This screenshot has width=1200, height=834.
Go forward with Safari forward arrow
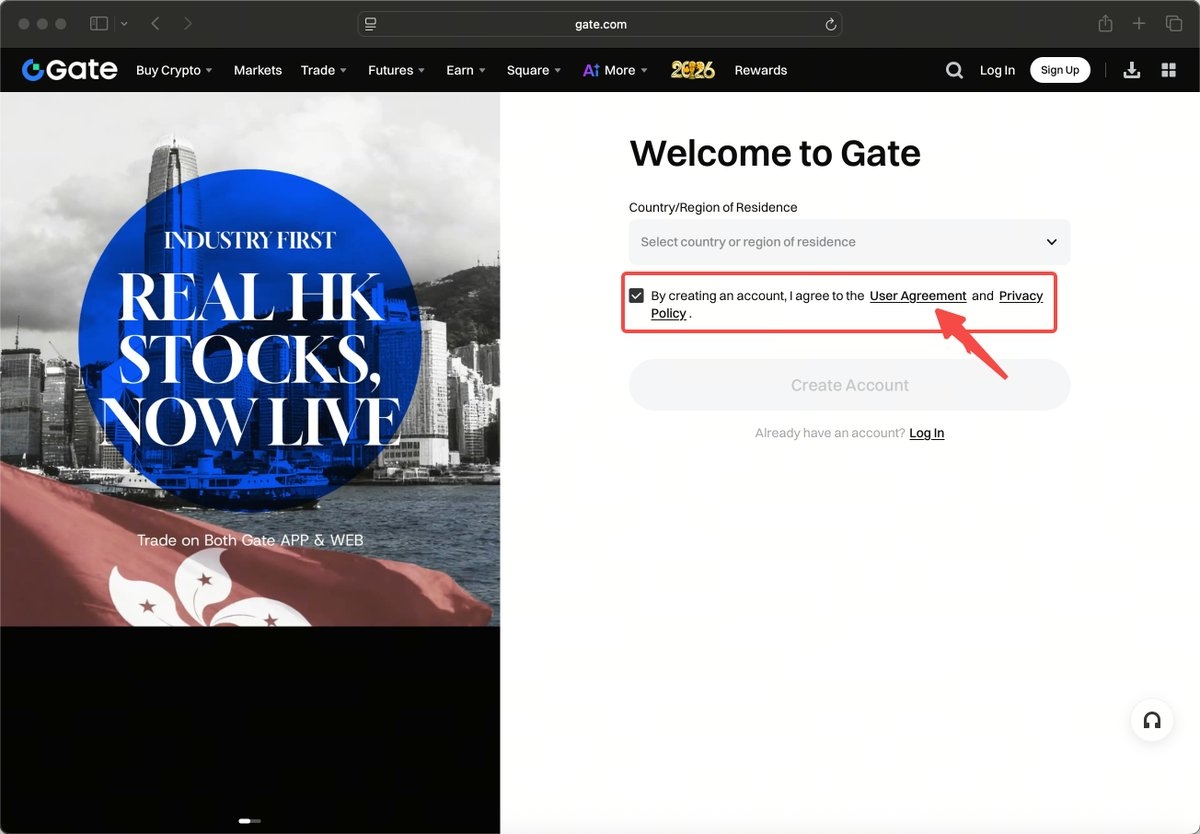(x=188, y=23)
